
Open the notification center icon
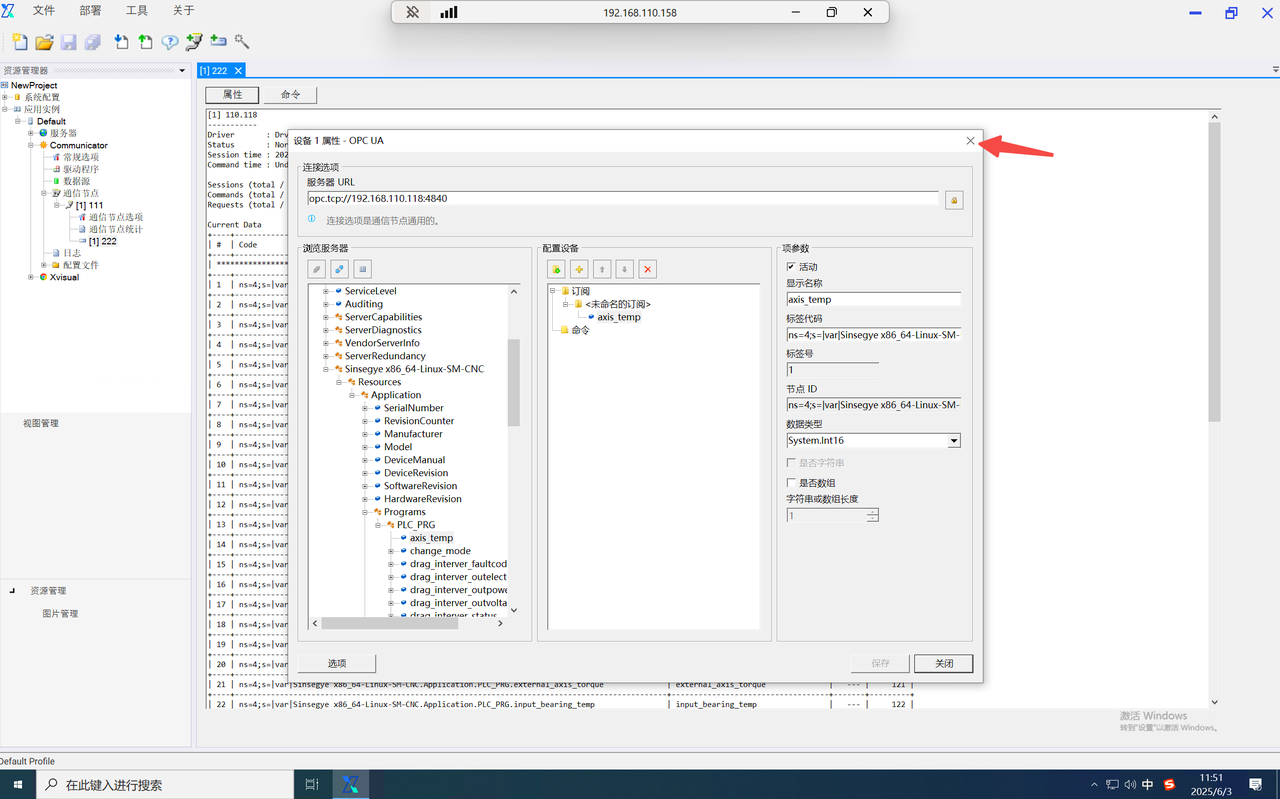pos(1256,785)
